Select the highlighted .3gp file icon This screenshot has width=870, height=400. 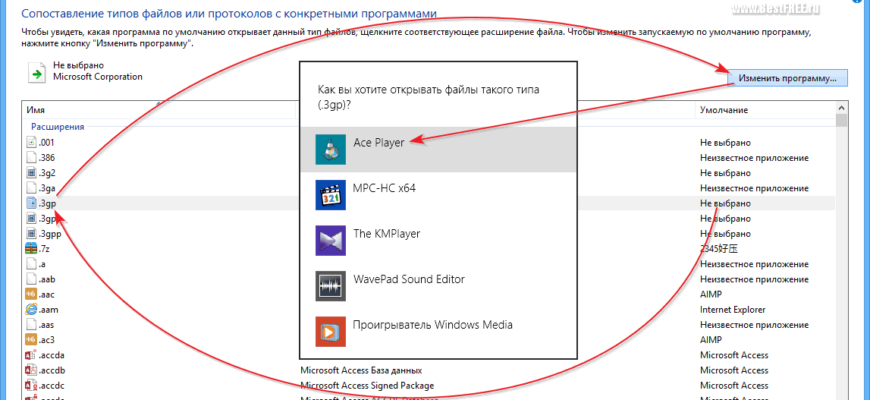[x=31, y=204]
